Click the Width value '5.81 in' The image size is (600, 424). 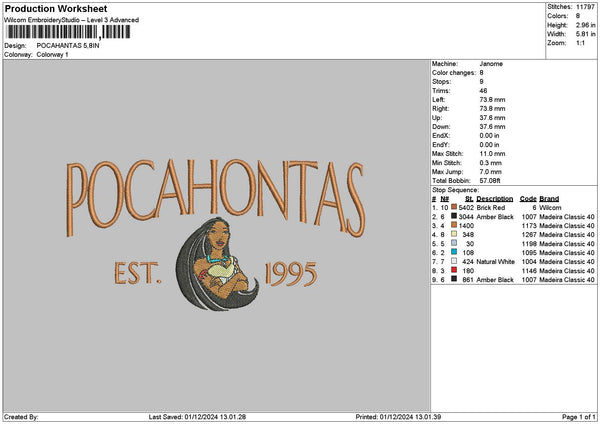[x=585, y=34]
